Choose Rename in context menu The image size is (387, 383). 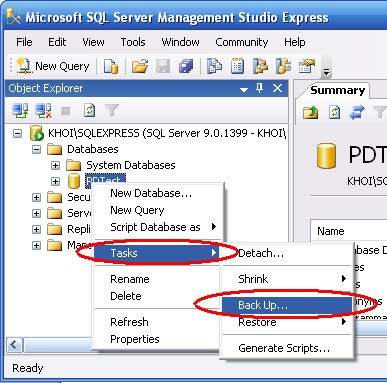[x=157, y=279]
